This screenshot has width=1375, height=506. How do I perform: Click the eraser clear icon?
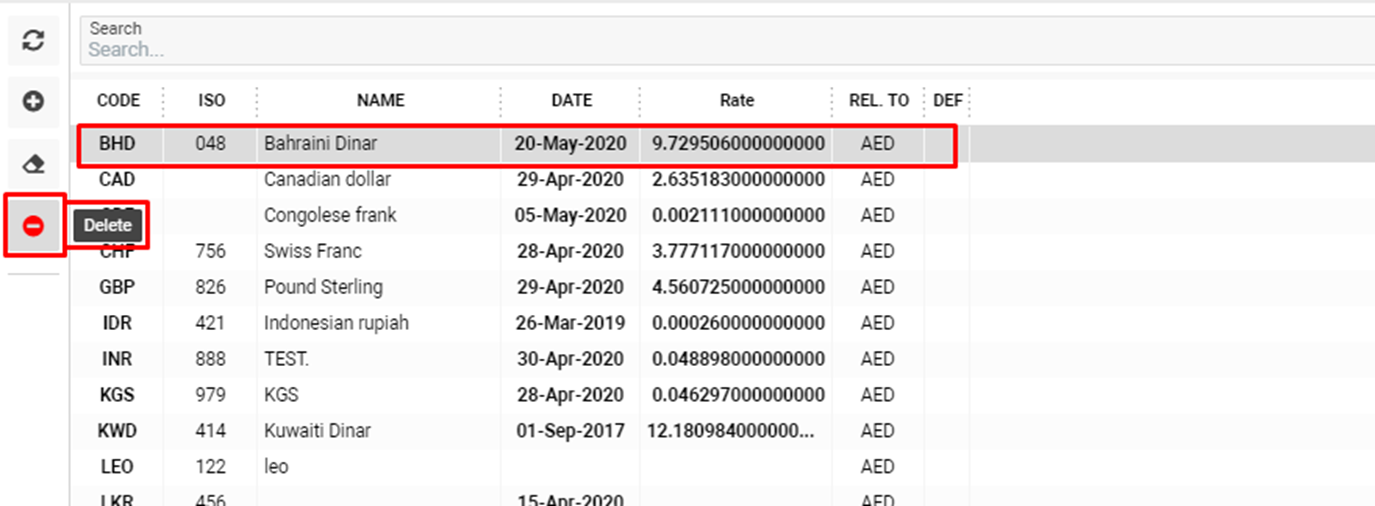(x=33, y=164)
